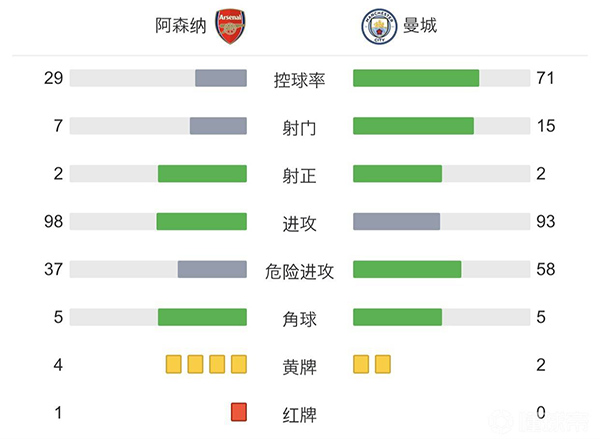Click Manchester City's first yellow card icon
The height and width of the screenshot is (439, 600).
(361, 364)
